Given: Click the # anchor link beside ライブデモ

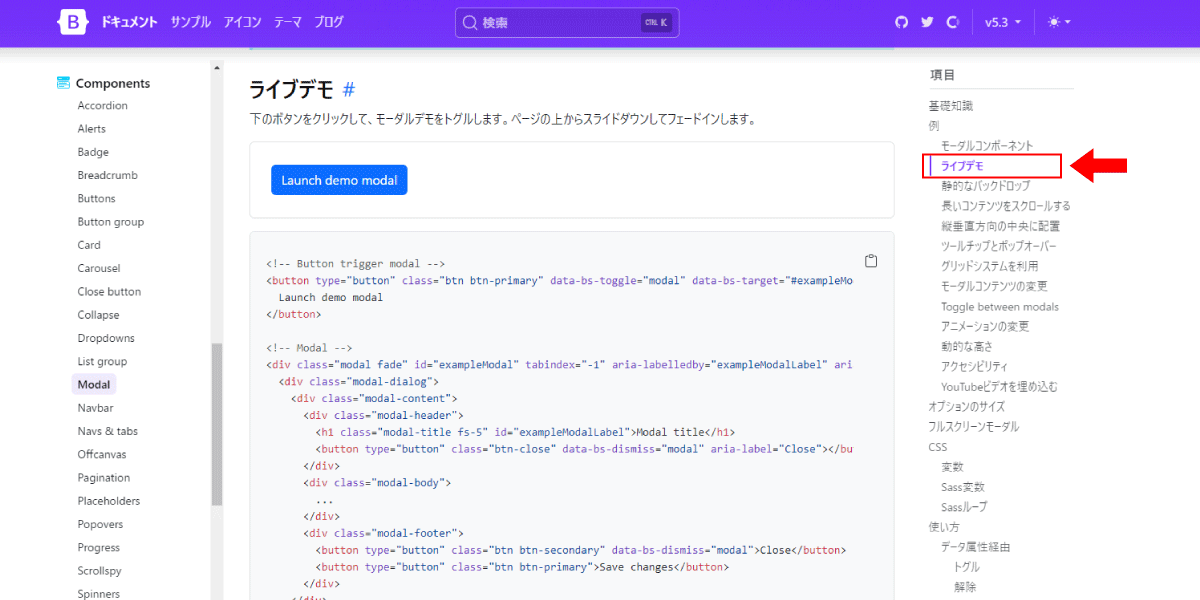Looking at the screenshot, I should coord(349,89).
